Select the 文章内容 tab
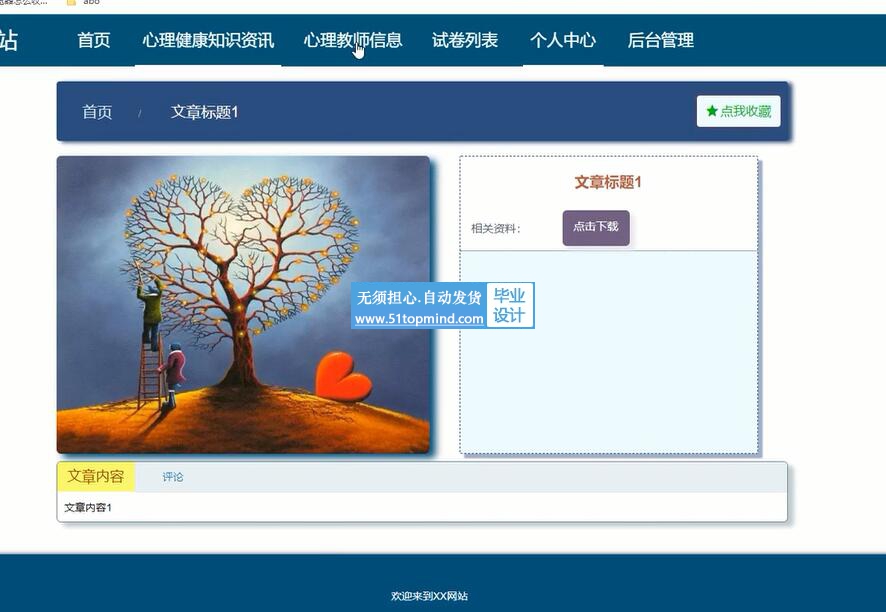The height and width of the screenshot is (612, 886). tap(95, 476)
